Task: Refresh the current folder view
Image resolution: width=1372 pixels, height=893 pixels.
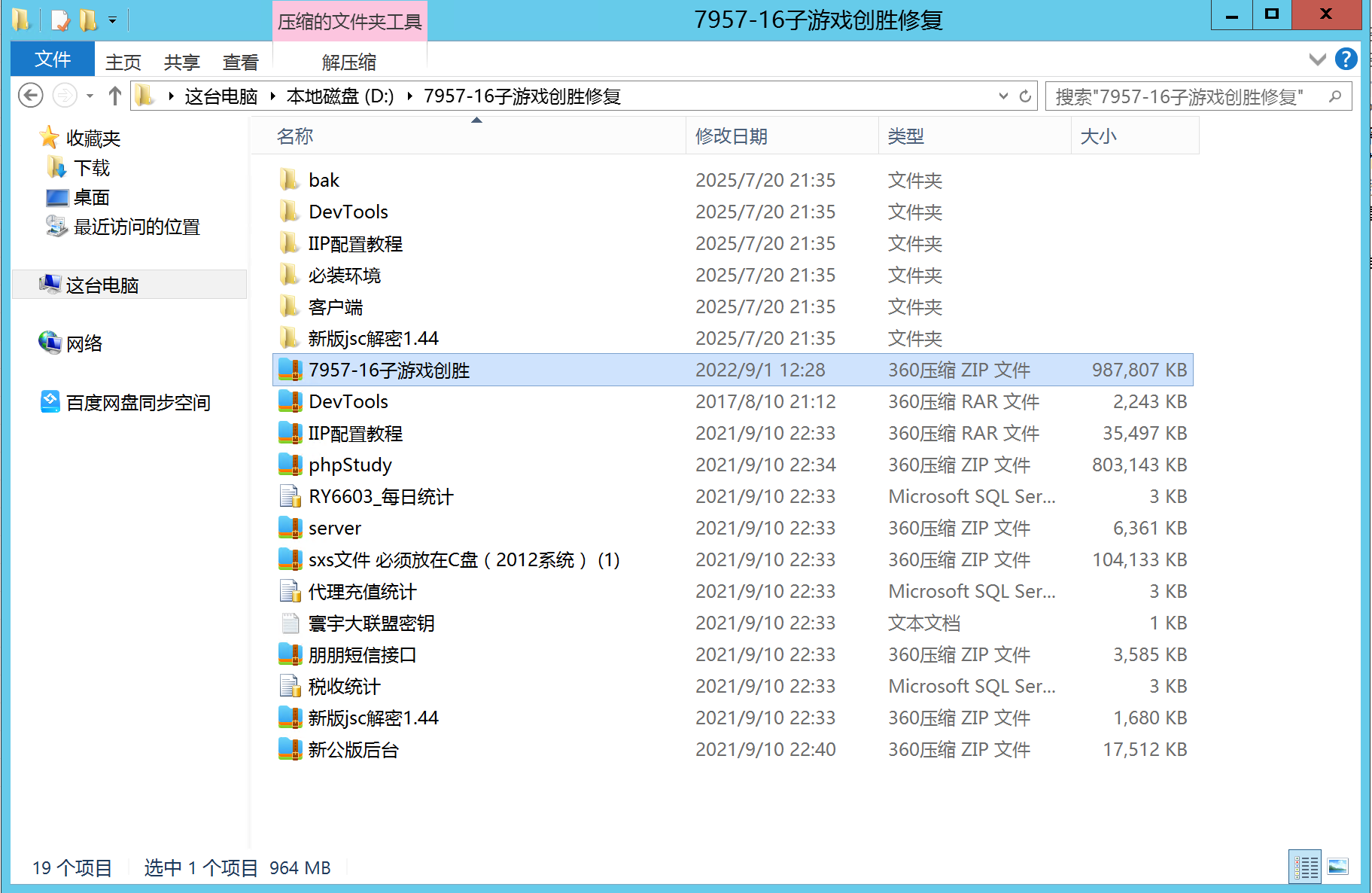Action: (1025, 96)
